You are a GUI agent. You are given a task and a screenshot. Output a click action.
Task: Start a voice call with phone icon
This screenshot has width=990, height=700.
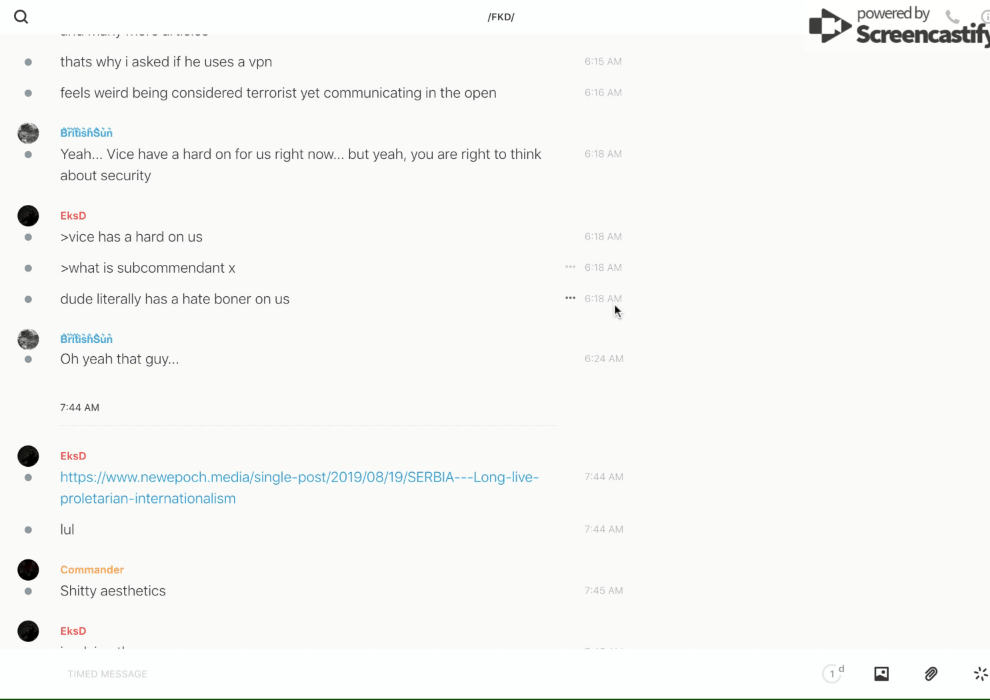click(x=952, y=17)
